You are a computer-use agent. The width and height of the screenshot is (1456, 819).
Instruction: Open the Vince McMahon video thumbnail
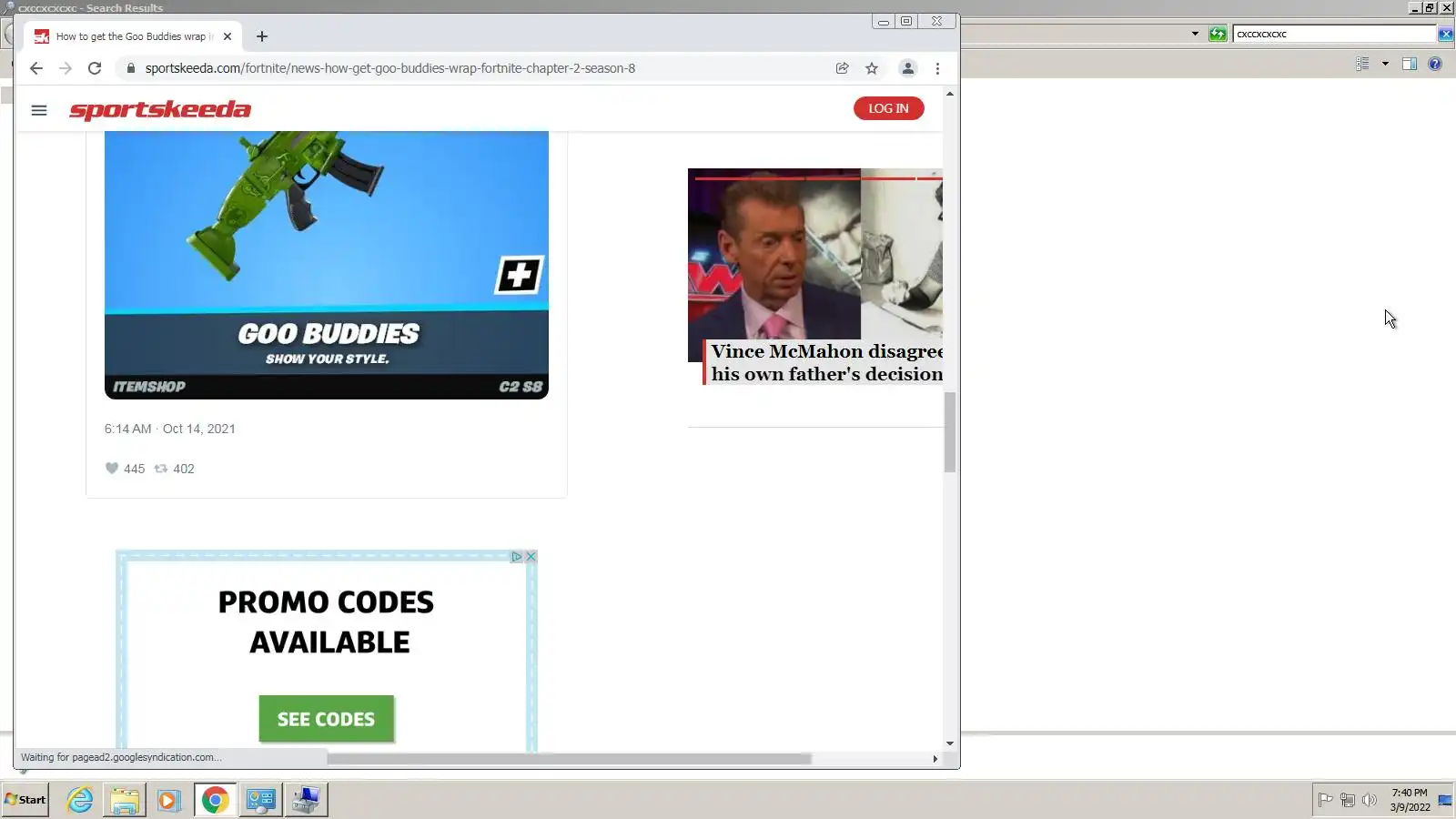pyautogui.click(x=815, y=254)
